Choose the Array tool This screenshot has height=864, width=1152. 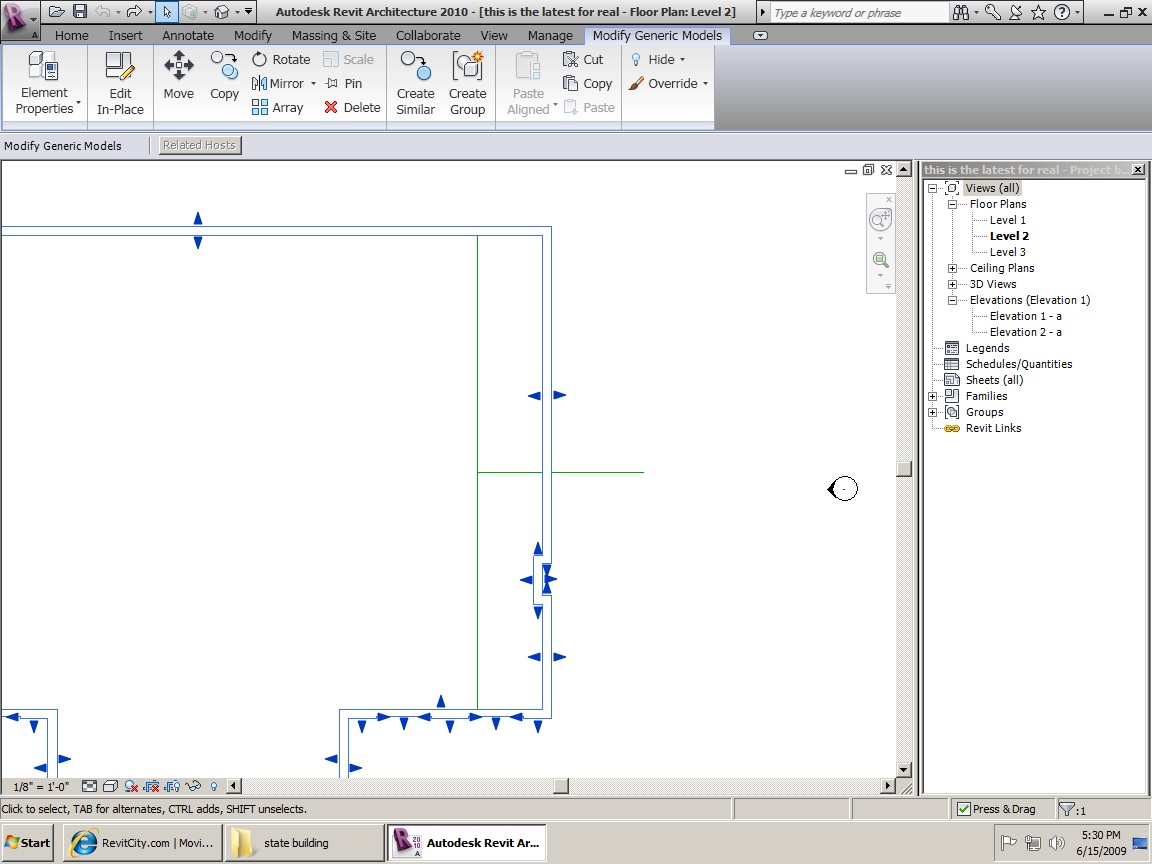[x=277, y=108]
